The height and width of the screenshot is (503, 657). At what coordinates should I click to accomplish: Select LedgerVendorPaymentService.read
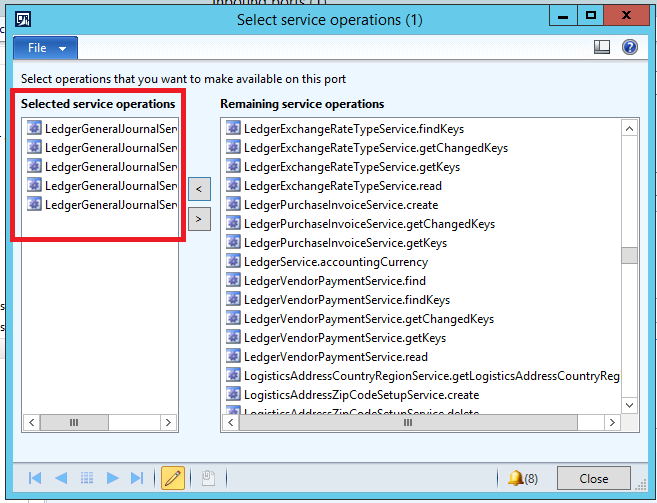336,357
